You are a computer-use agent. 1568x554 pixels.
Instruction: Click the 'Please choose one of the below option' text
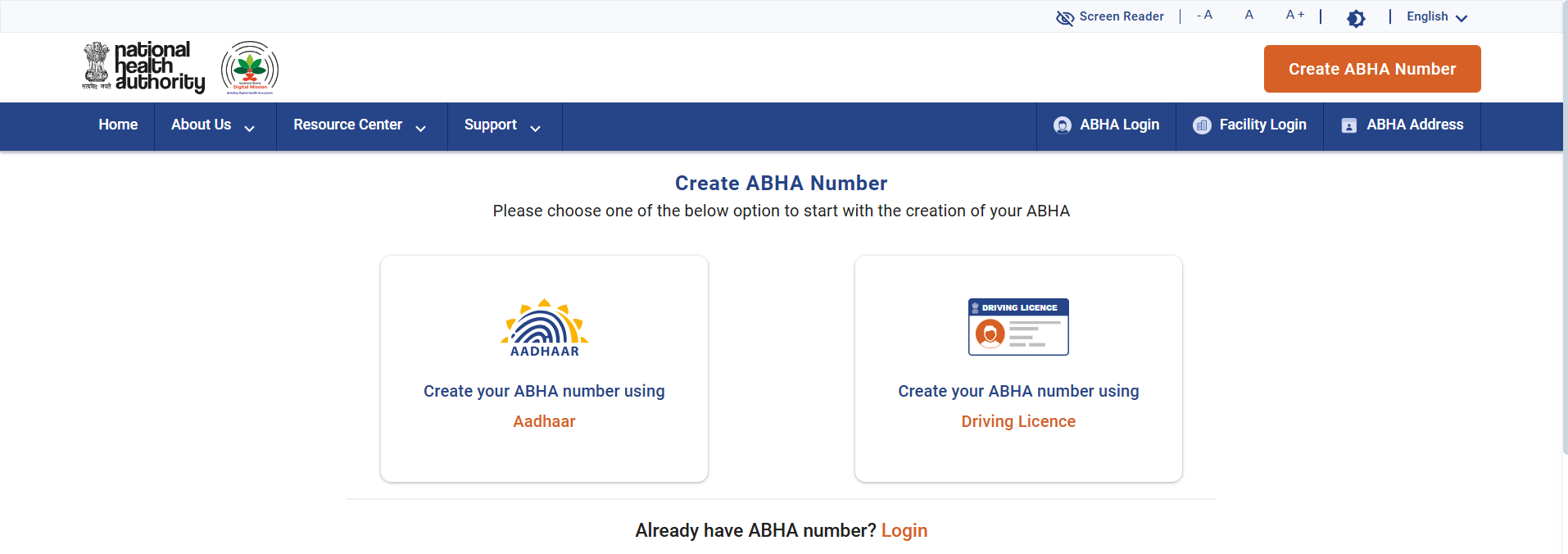tap(781, 211)
